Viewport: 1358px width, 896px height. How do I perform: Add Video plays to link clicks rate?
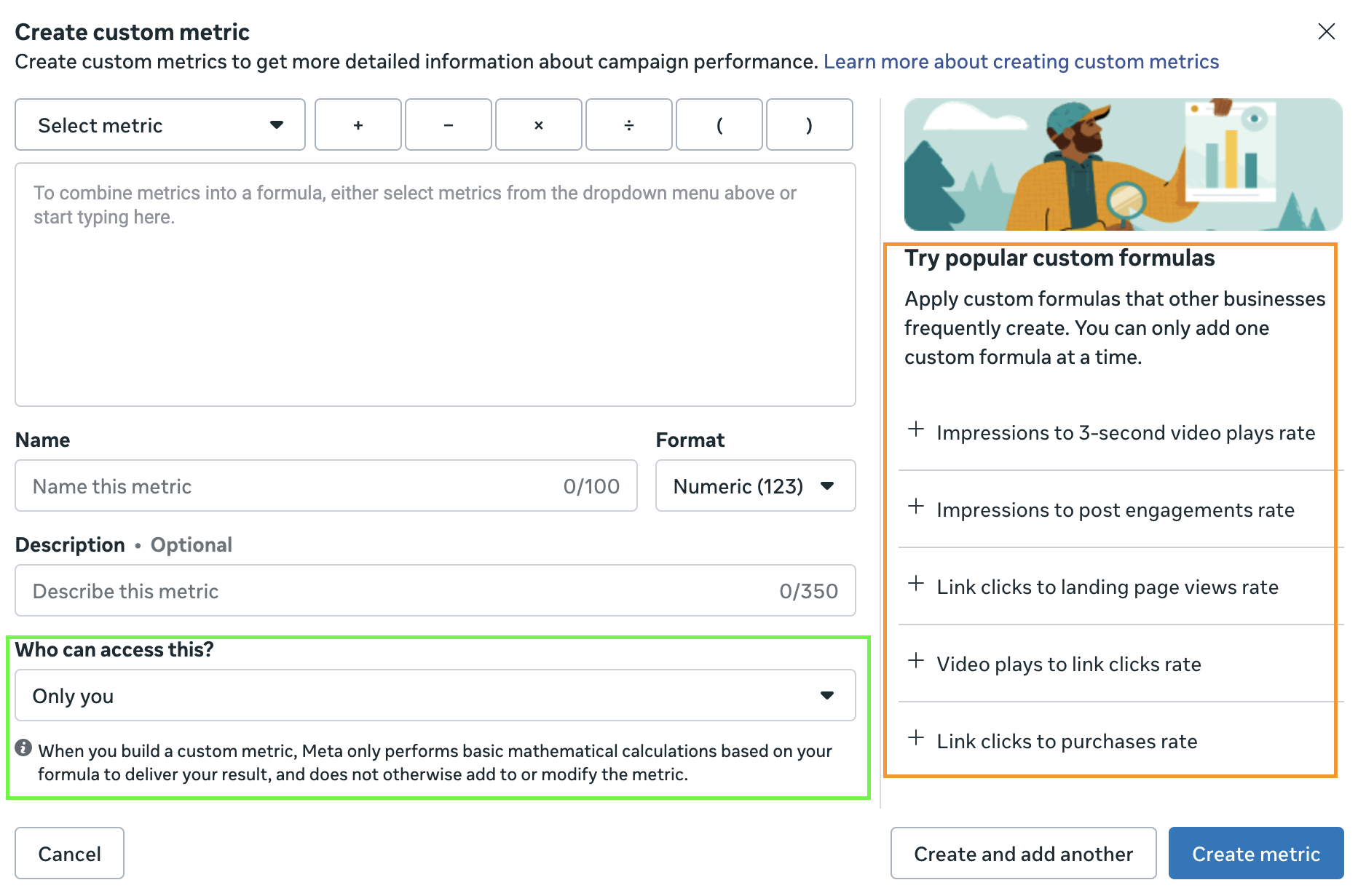point(1068,664)
